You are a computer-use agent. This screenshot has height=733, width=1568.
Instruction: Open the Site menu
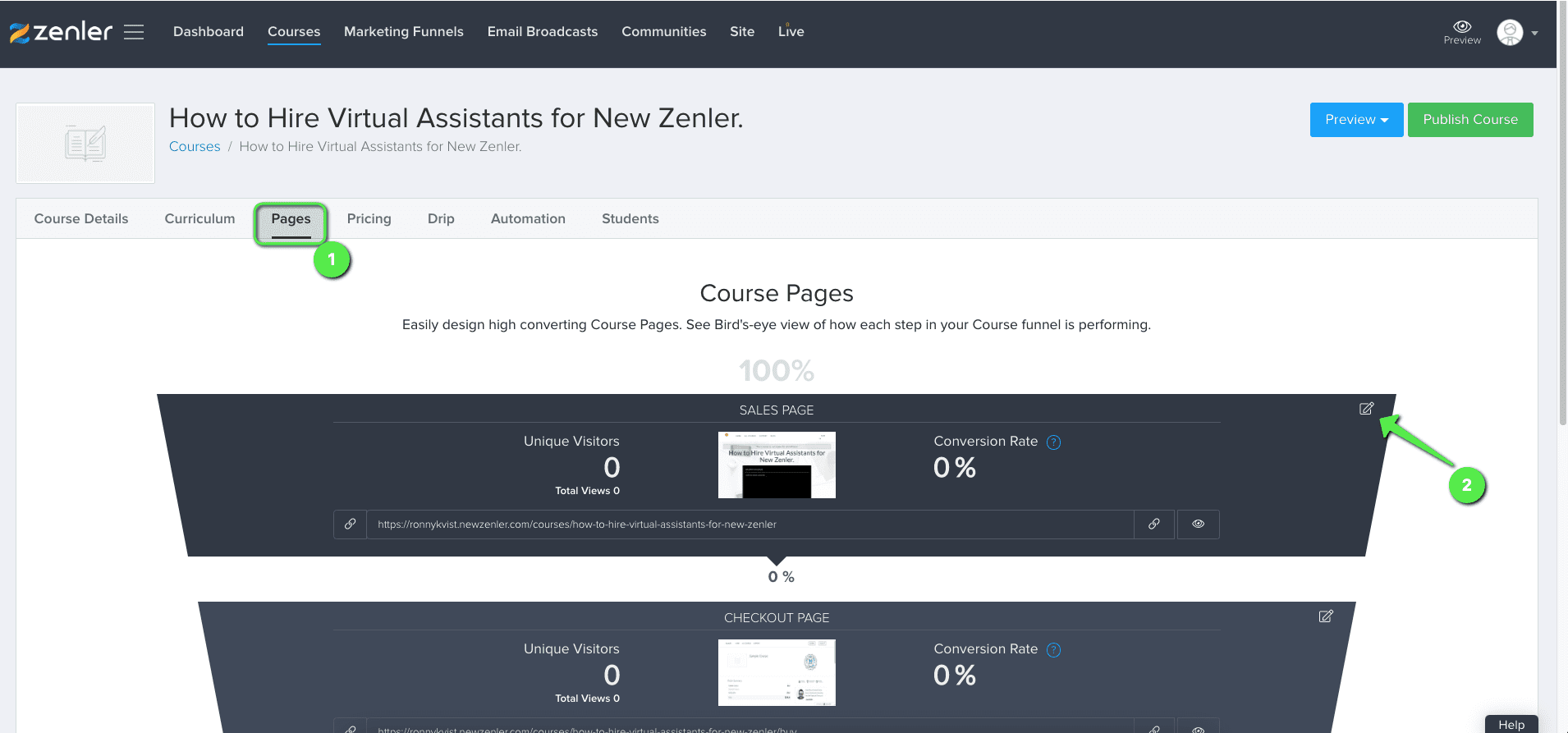(742, 32)
